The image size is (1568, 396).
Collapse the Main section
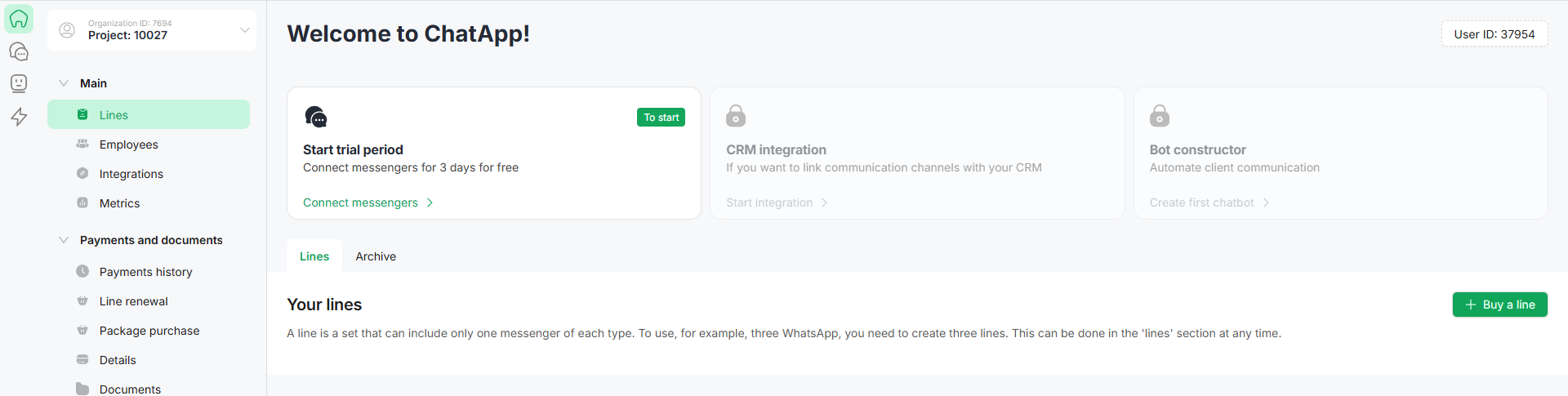pos(64,83)
